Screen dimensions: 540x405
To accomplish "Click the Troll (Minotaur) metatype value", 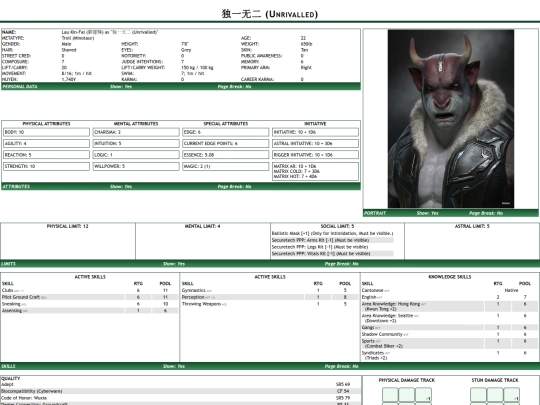I will tap(78, 38).
